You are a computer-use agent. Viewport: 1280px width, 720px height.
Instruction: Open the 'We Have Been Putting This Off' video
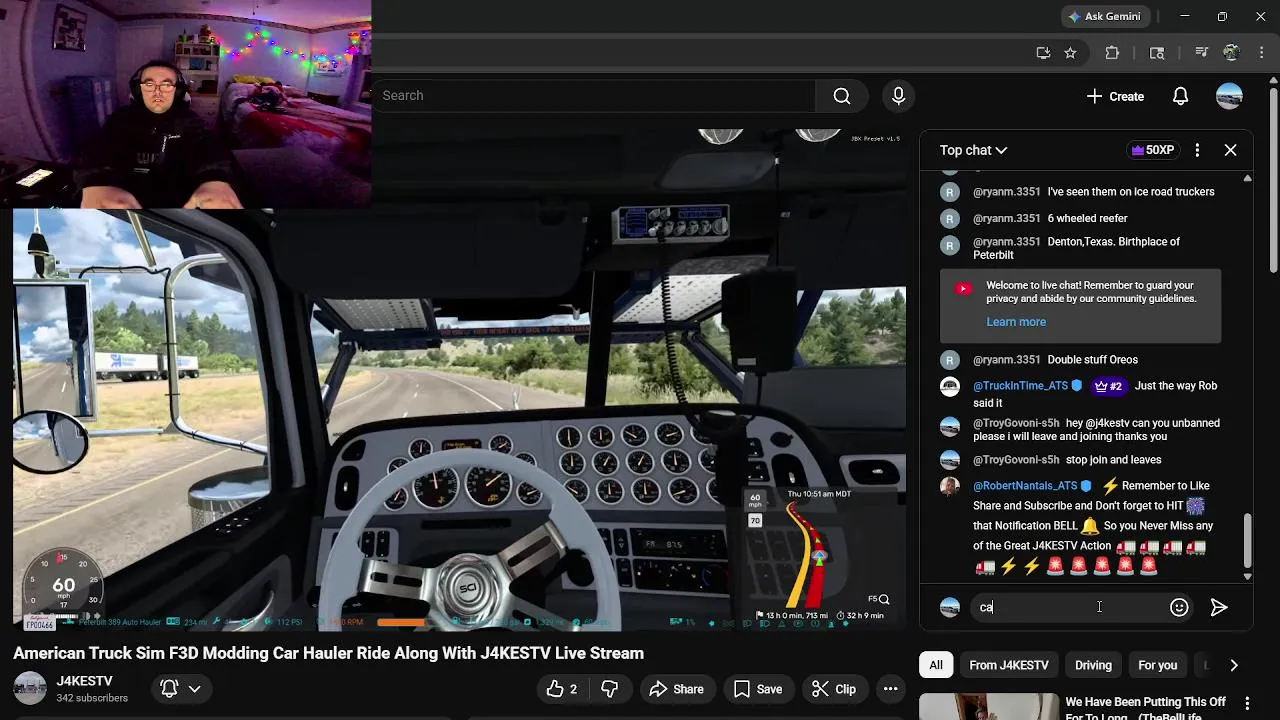click(1145, 707)
